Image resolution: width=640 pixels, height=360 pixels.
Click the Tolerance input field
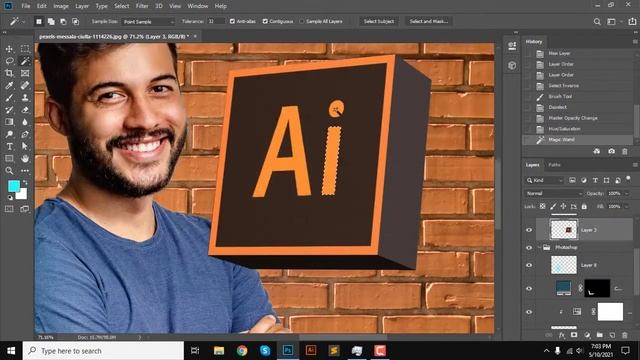point(216,21)
